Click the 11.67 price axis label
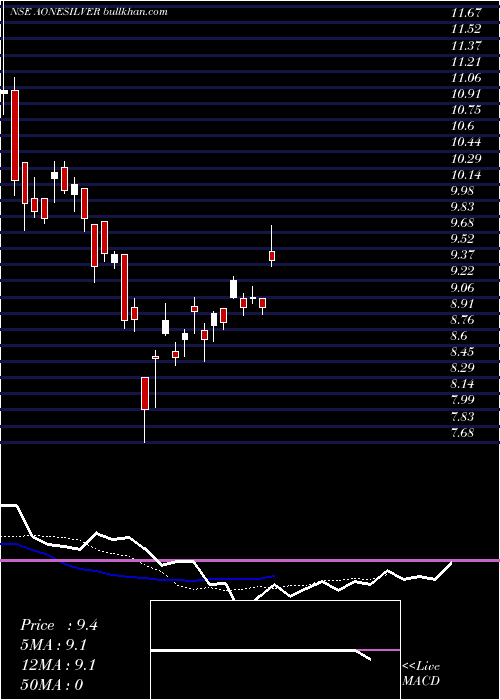This screenshot has width=500, height=700. point(466,13)
